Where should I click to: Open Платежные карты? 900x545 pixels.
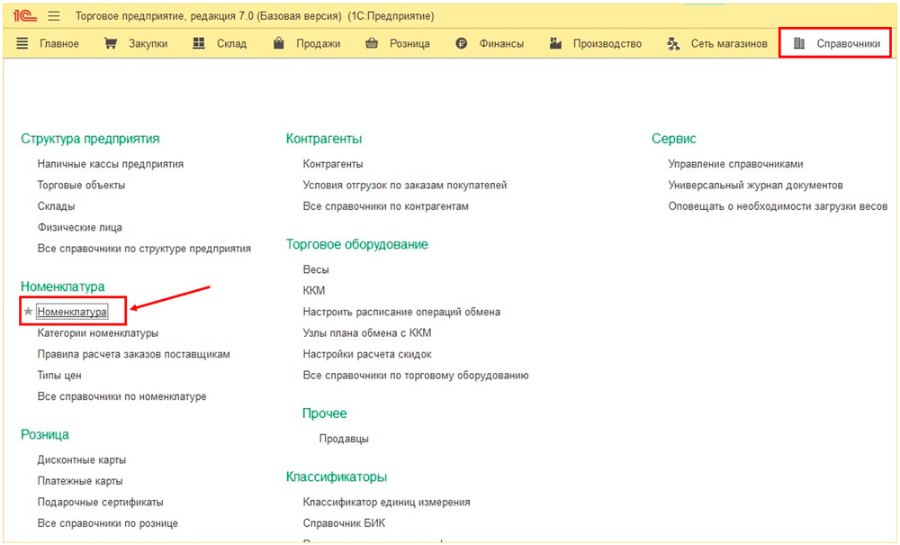80,481
